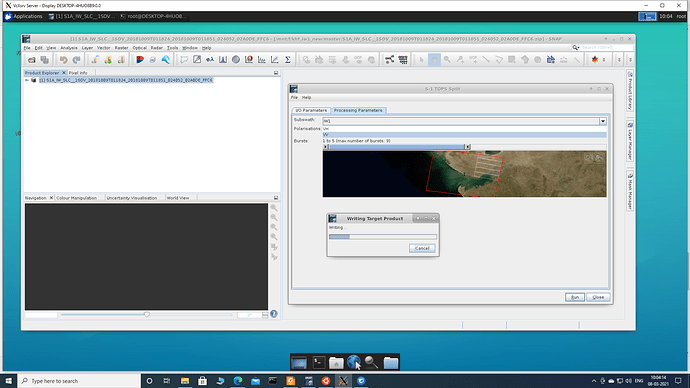
Task: Open the Subswath dropdown arrow
Action: click(x=603, y=121)
